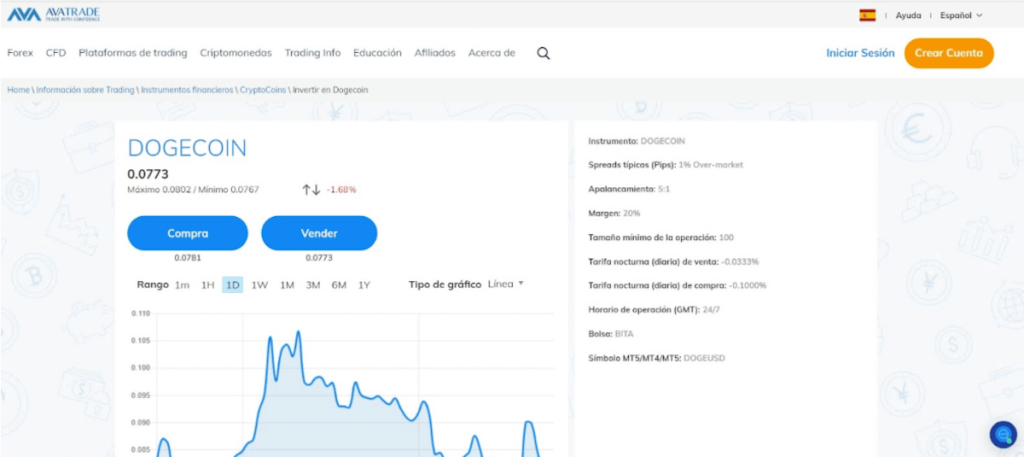
Task: Click Horario de operación 24/7 row
Action: [x=654, y=309]
